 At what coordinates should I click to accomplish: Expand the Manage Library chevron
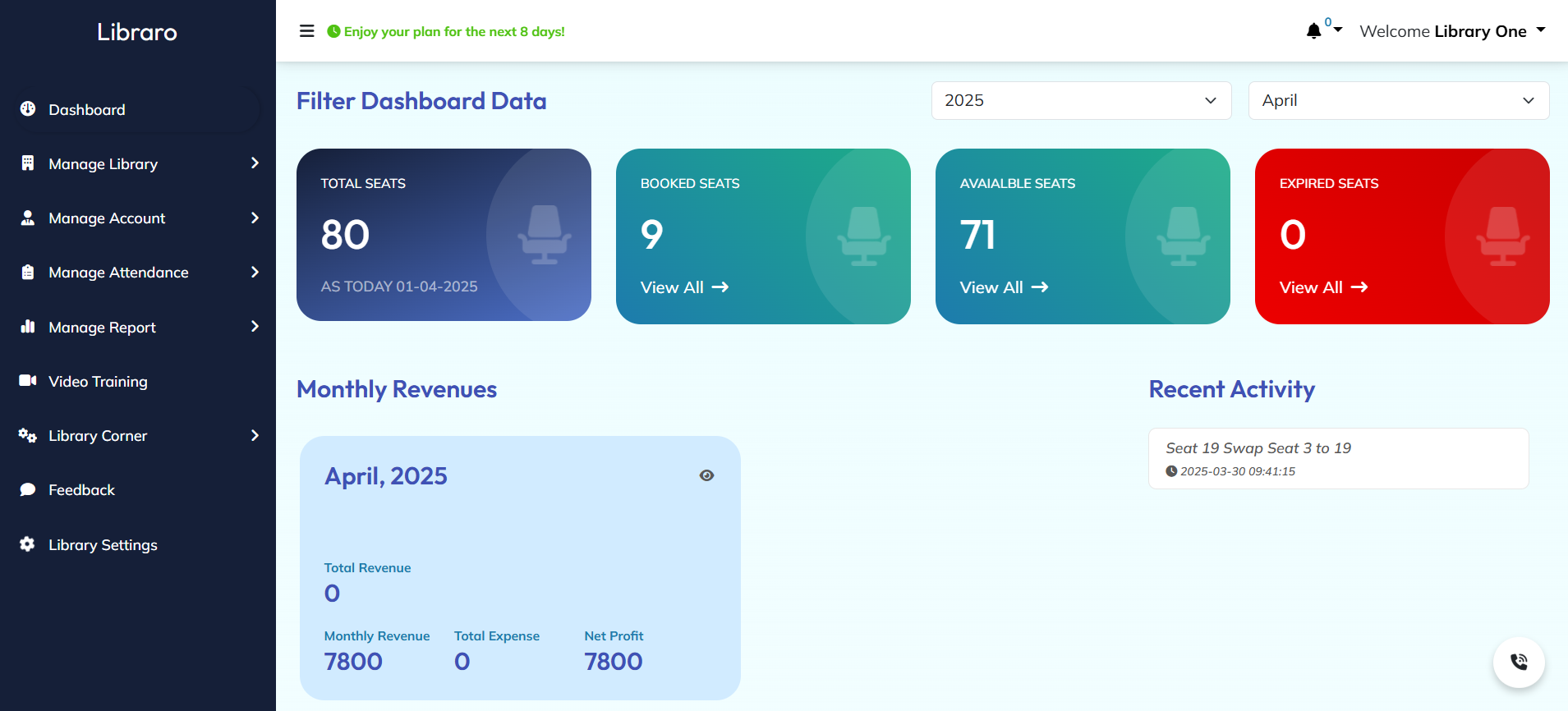[255, 163]
